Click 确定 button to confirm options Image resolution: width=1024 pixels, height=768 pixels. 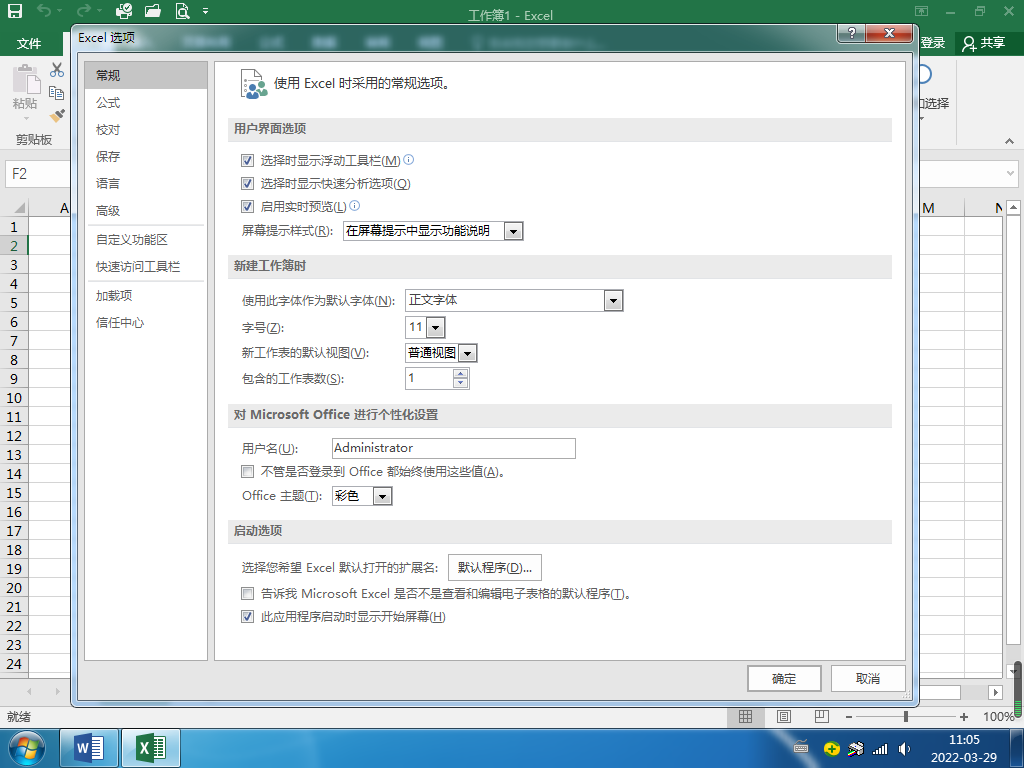pos(784,679)
